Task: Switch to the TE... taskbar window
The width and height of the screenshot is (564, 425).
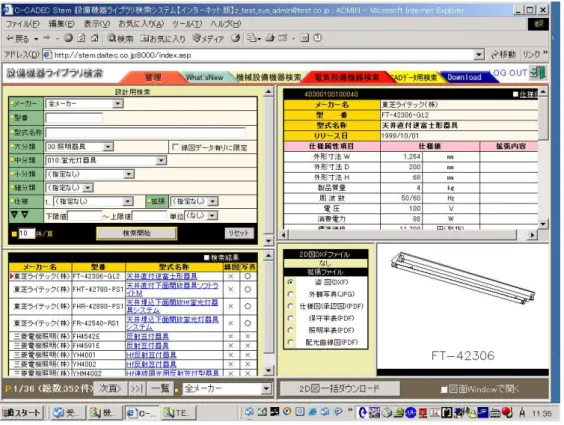Action: pos(179,413)
